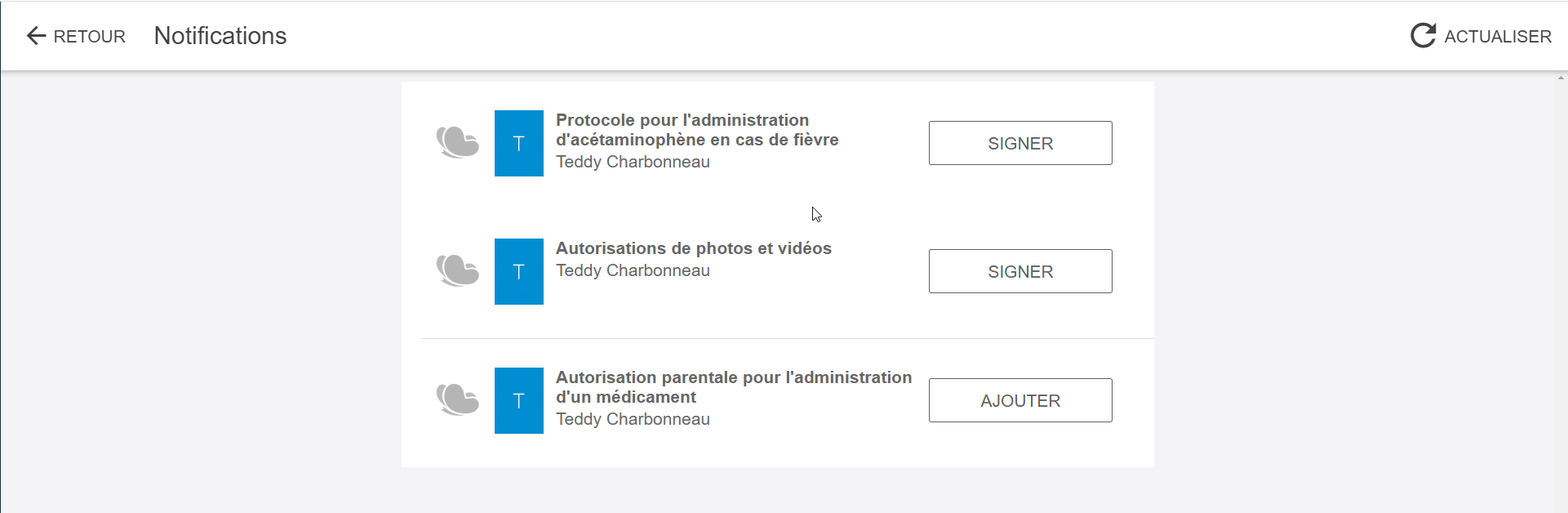
Task: Sign the acétaminophène fever protocol
Action: (x=1020, y=143)
